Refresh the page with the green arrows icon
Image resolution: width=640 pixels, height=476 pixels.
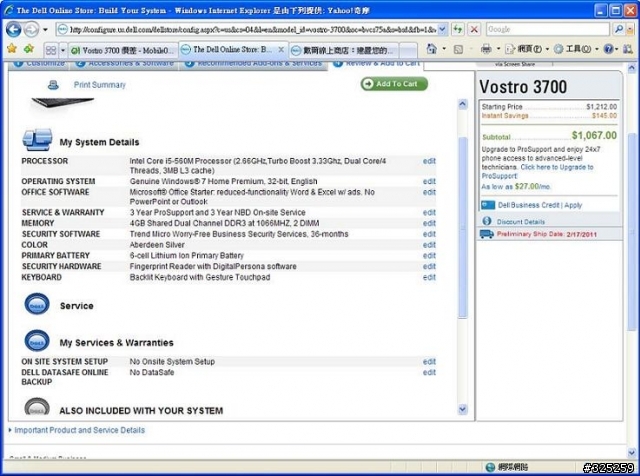click(x=458, y=29)
